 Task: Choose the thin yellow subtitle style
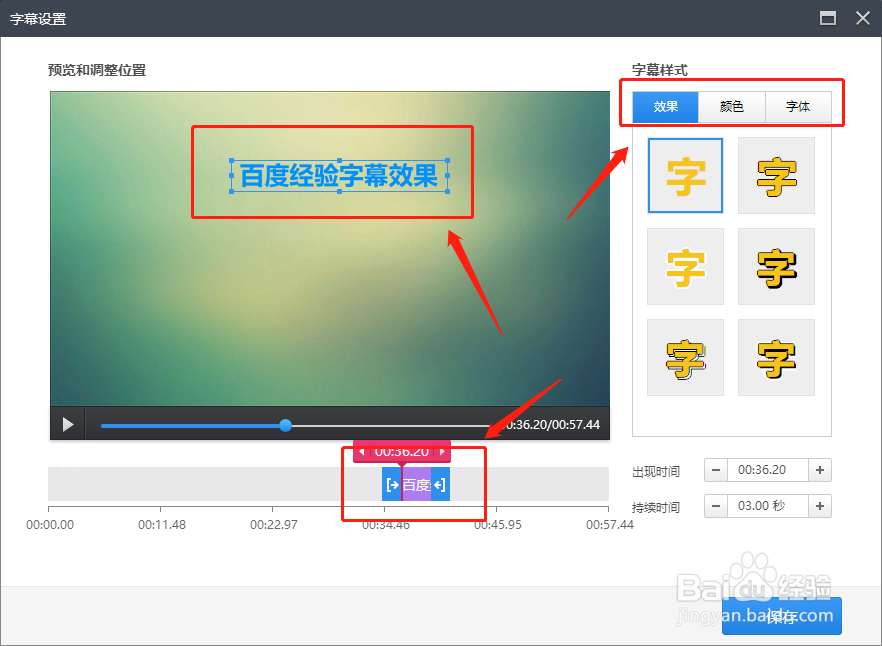pos(685,266)
